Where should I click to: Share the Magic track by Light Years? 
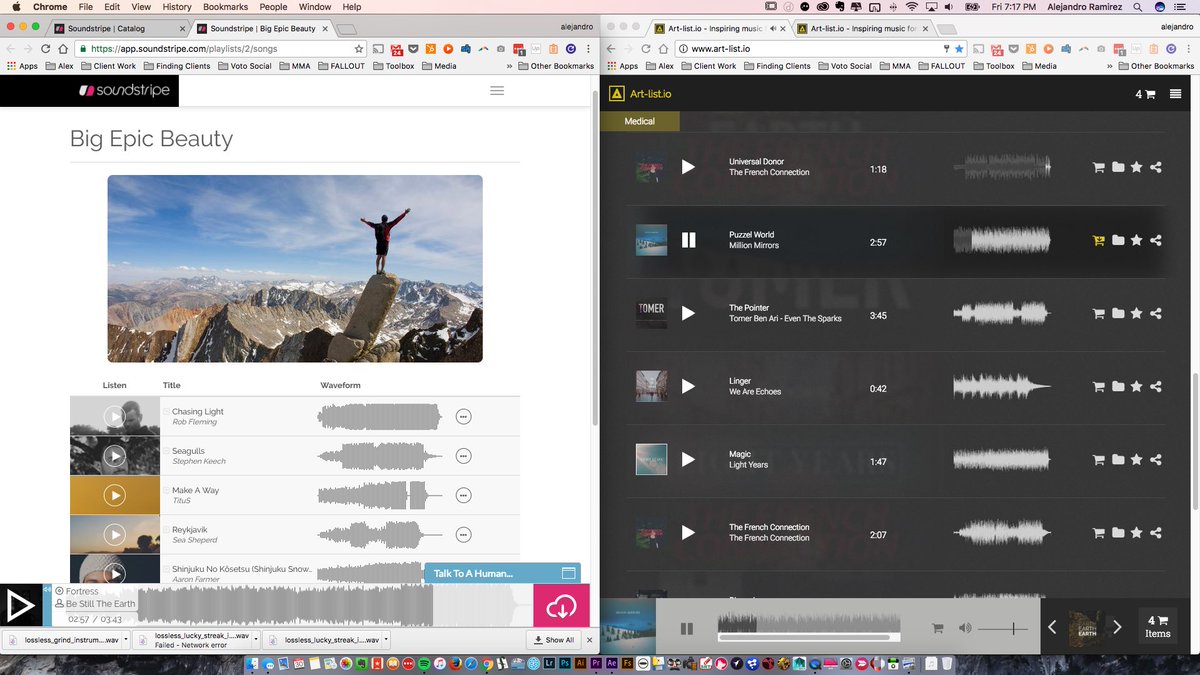click(1156, 459)
